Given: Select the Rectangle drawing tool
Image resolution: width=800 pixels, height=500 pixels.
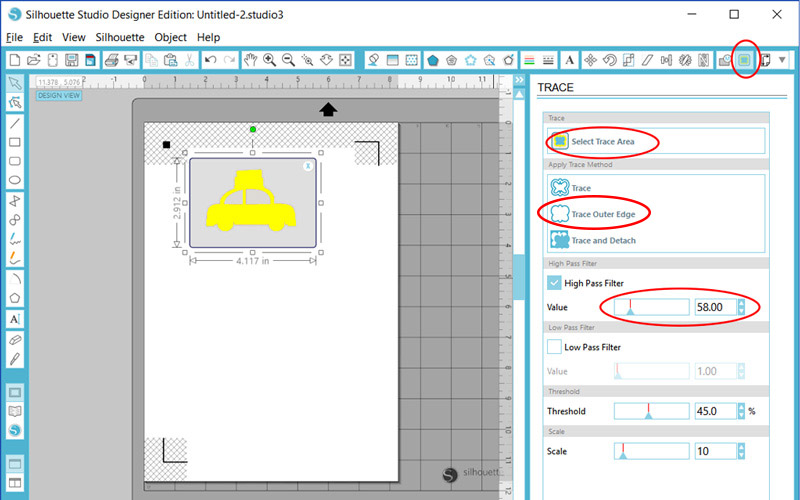Looking at the screenshot, I should (x=15, y=142).
